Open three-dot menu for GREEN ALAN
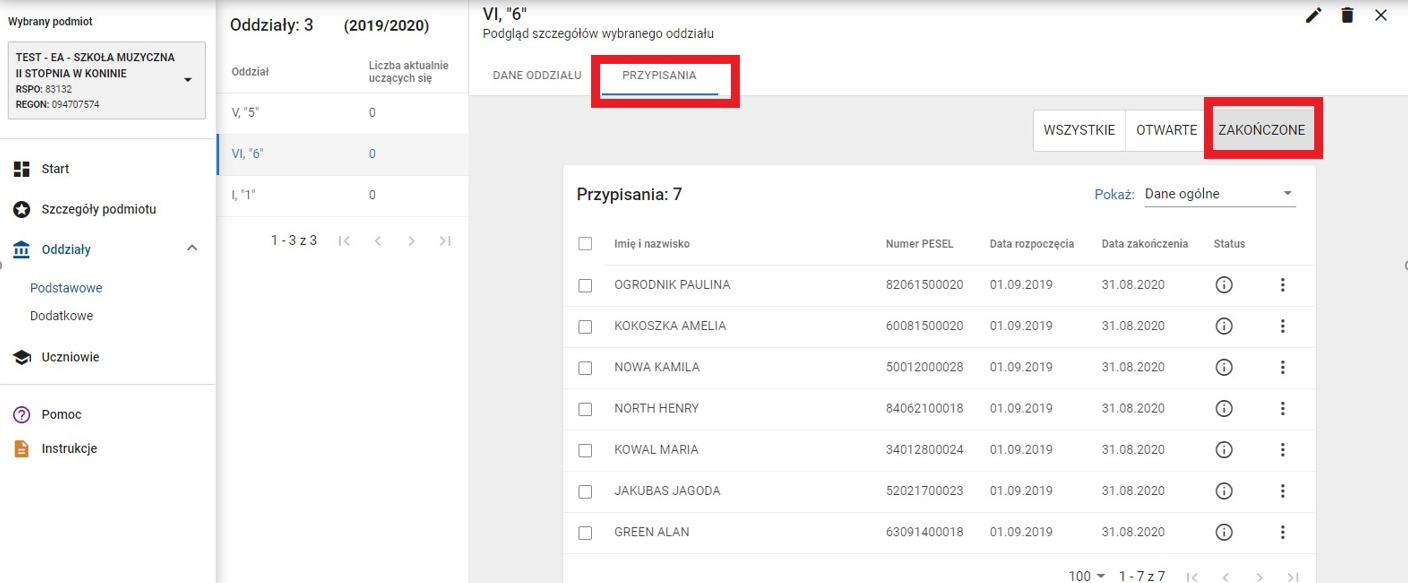This screenshot has width=1408, height=583. click(x=1282, y=532)
